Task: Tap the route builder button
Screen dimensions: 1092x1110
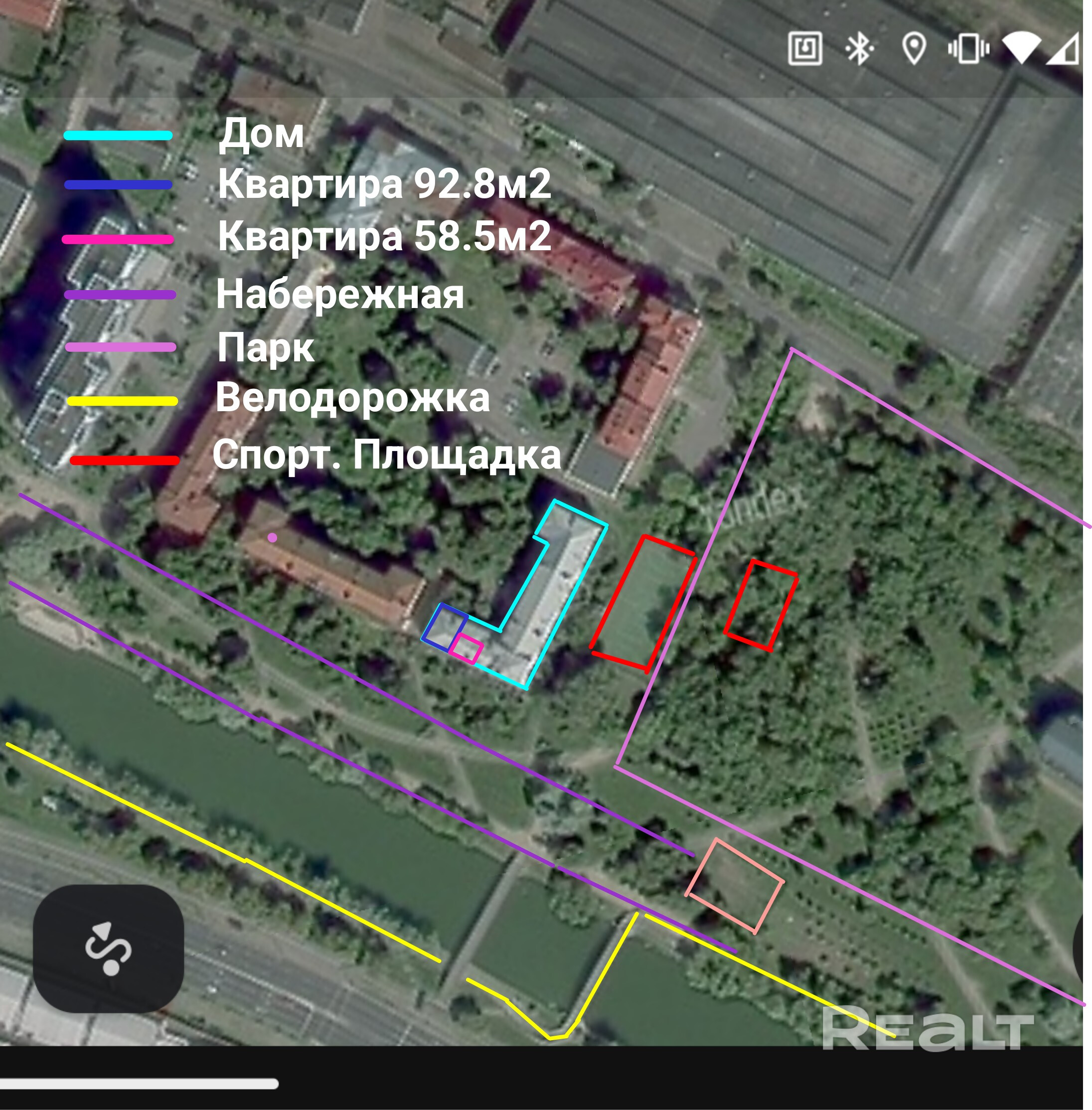Action: pyautogui.click(x=108, y=948)
